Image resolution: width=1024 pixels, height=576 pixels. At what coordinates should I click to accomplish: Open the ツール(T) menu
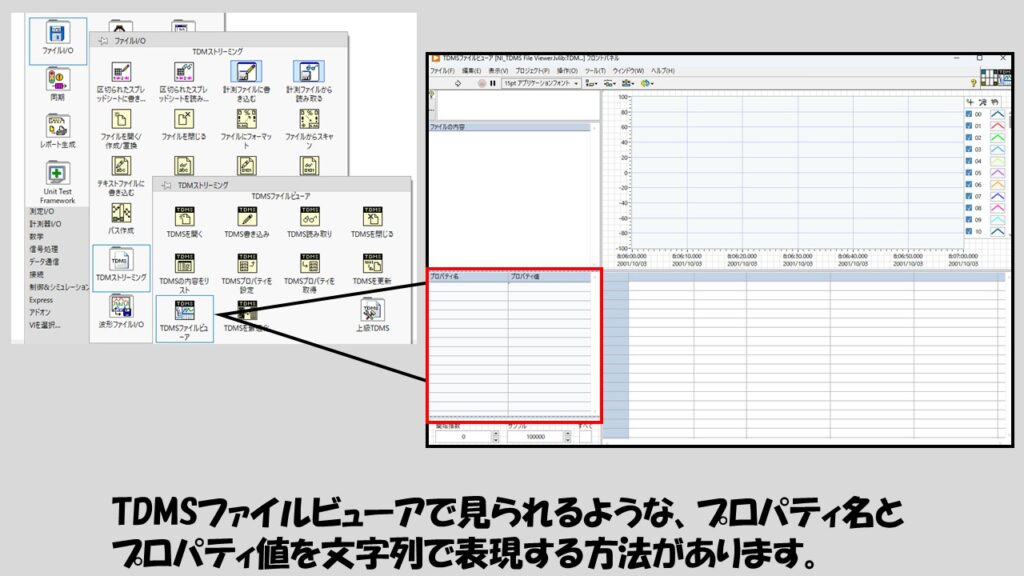coord(595,71)
